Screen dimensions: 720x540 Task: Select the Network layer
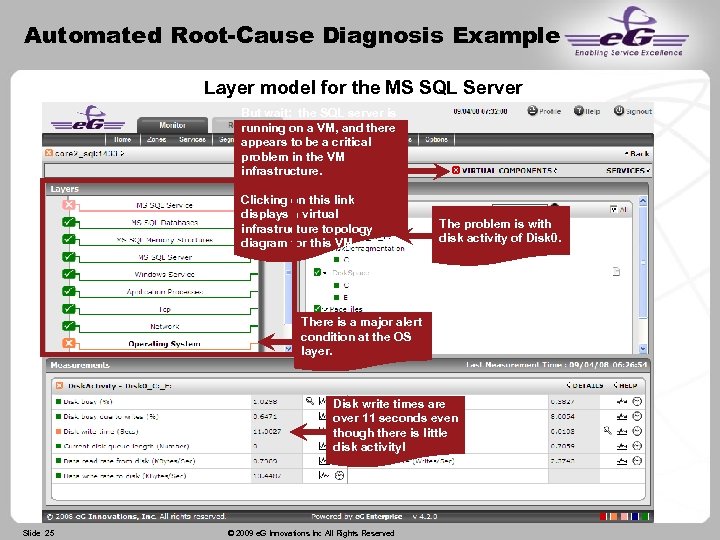click(164, 326)
